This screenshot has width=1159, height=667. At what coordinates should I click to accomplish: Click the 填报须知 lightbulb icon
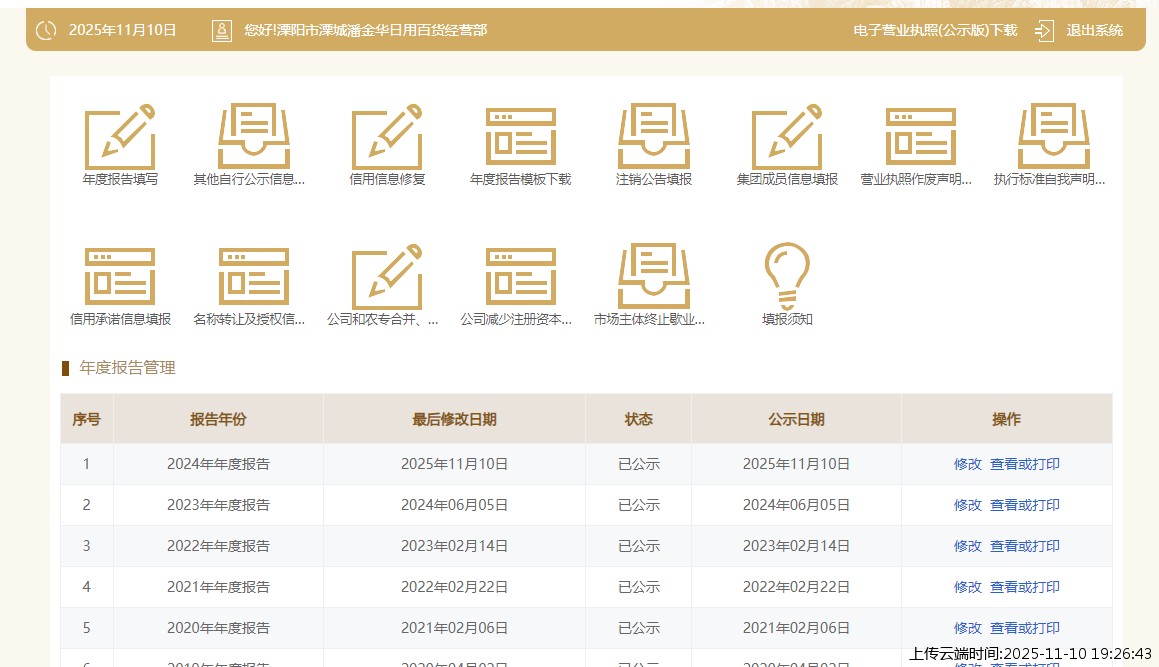click(787, 277)
